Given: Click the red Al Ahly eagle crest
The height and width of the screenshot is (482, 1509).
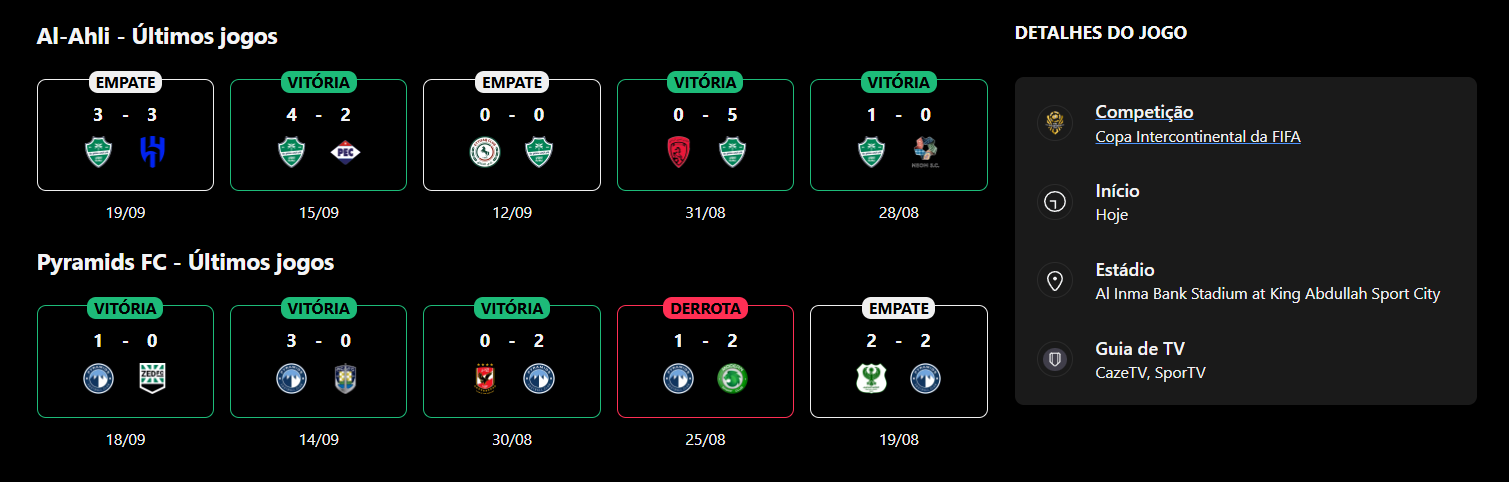Looking at the screenshot, I should (x=484, y=378).
